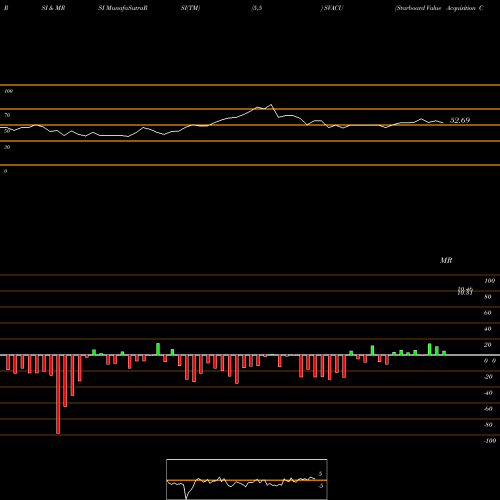Click the longest red MR bar
Image resolution: width=500 pixels, height=500 pixels.
point(58,394)
